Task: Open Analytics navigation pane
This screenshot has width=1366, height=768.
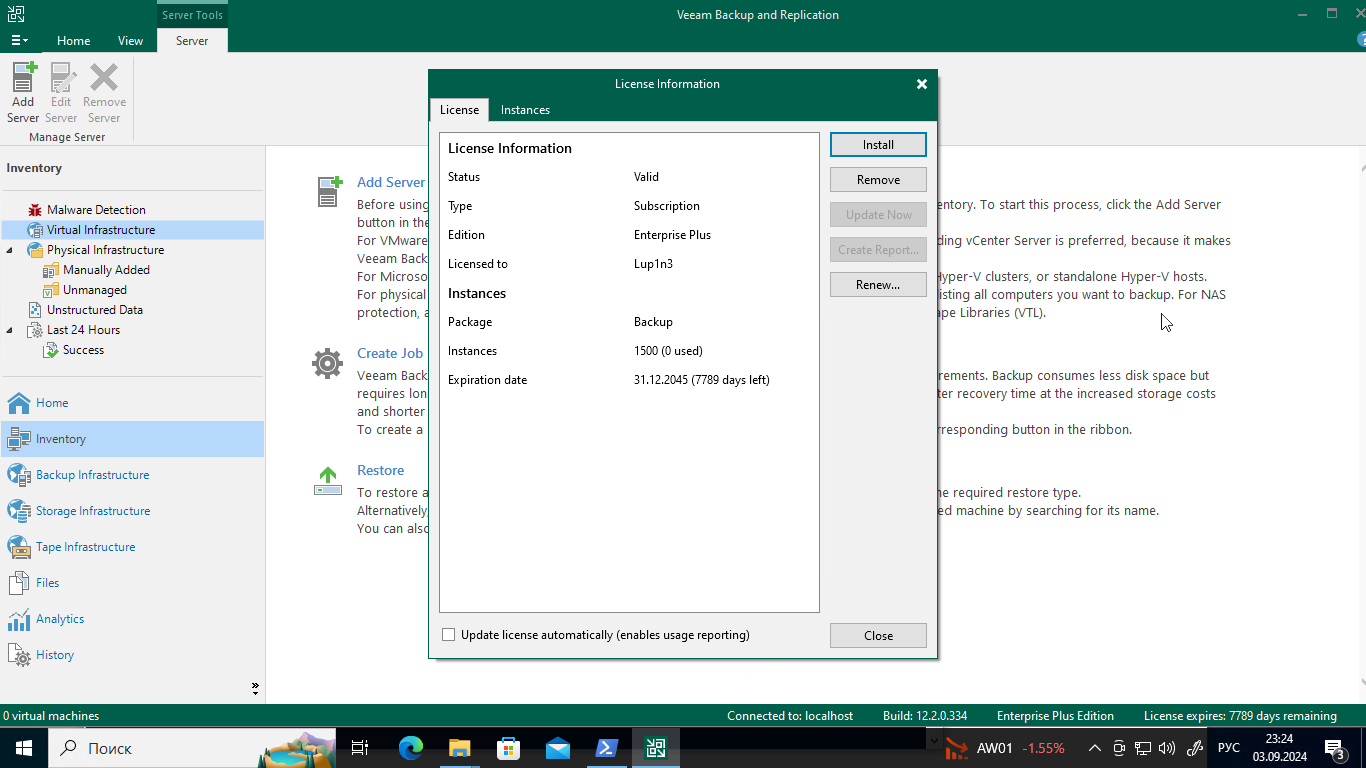Action: 132,619
